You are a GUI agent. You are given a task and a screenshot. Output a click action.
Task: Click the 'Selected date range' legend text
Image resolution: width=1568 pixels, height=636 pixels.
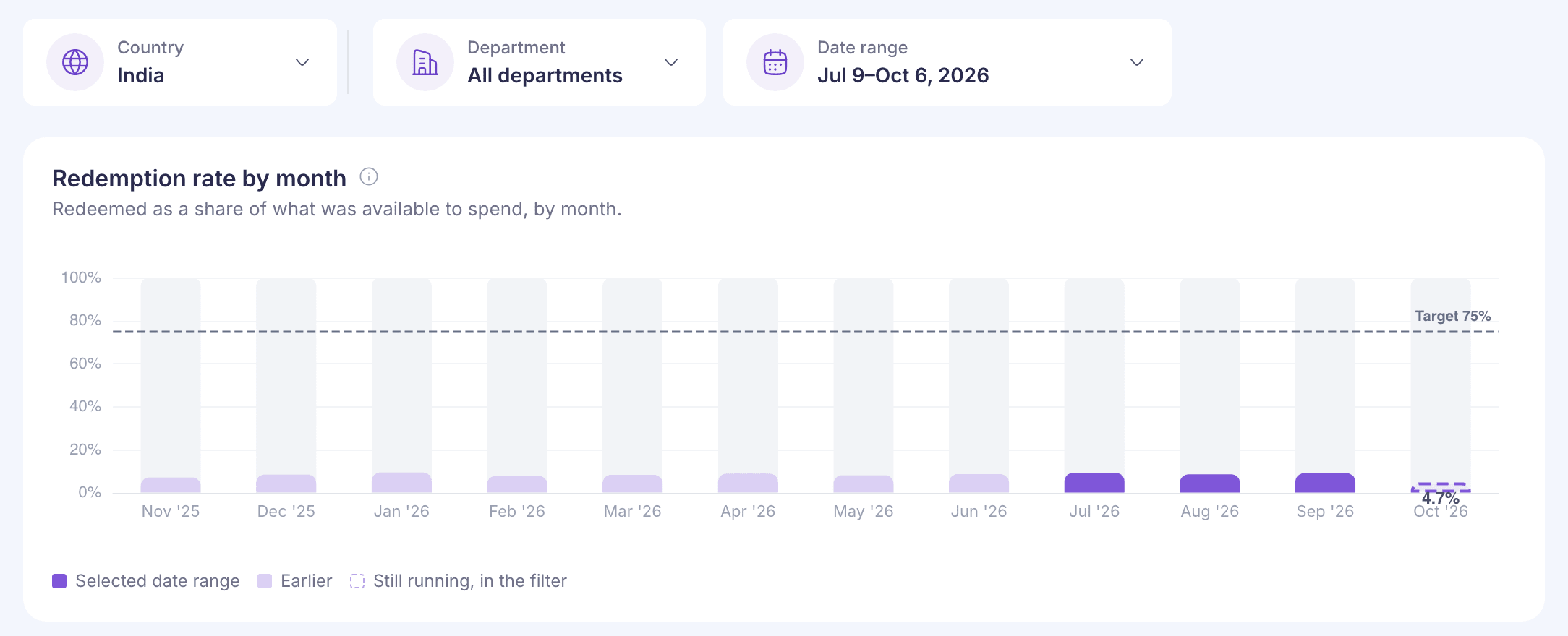tap(158, 581)
